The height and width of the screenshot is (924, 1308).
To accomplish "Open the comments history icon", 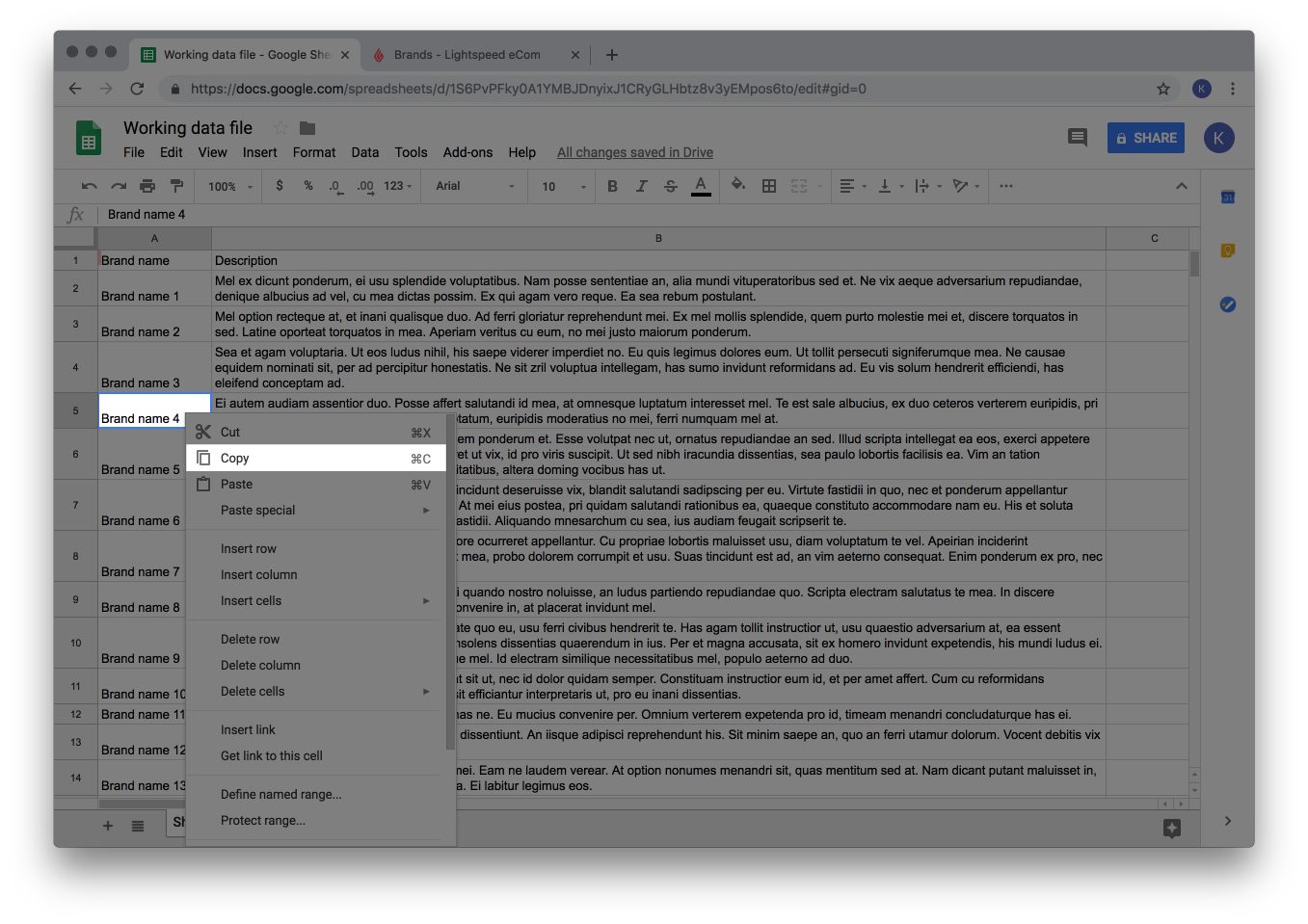I will click(x=1078, y=138).
